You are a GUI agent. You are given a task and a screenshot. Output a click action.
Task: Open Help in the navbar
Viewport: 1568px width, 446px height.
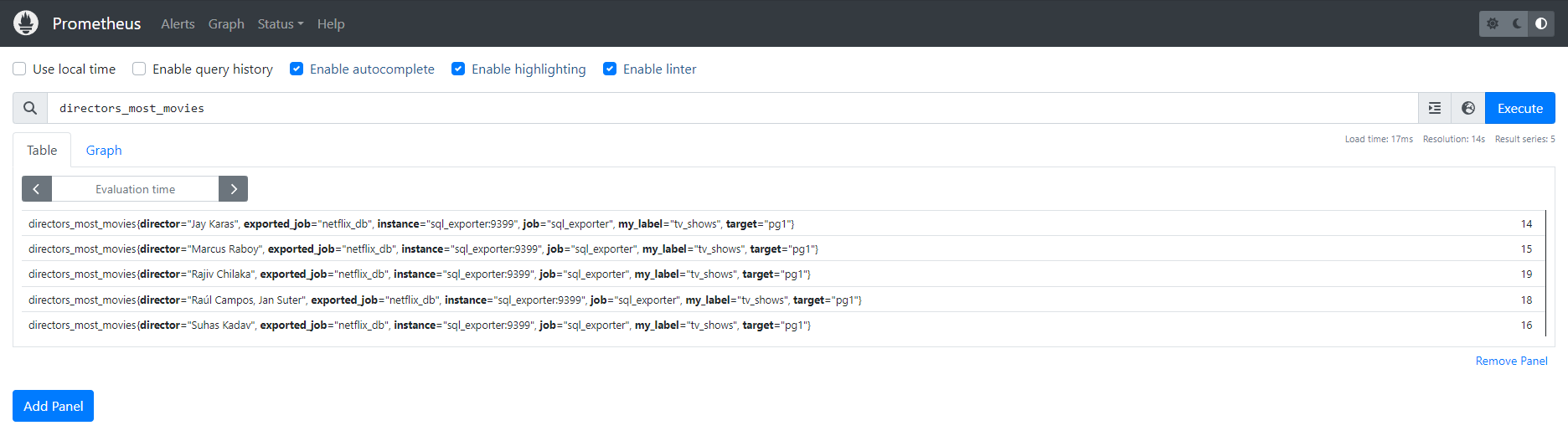331,23
